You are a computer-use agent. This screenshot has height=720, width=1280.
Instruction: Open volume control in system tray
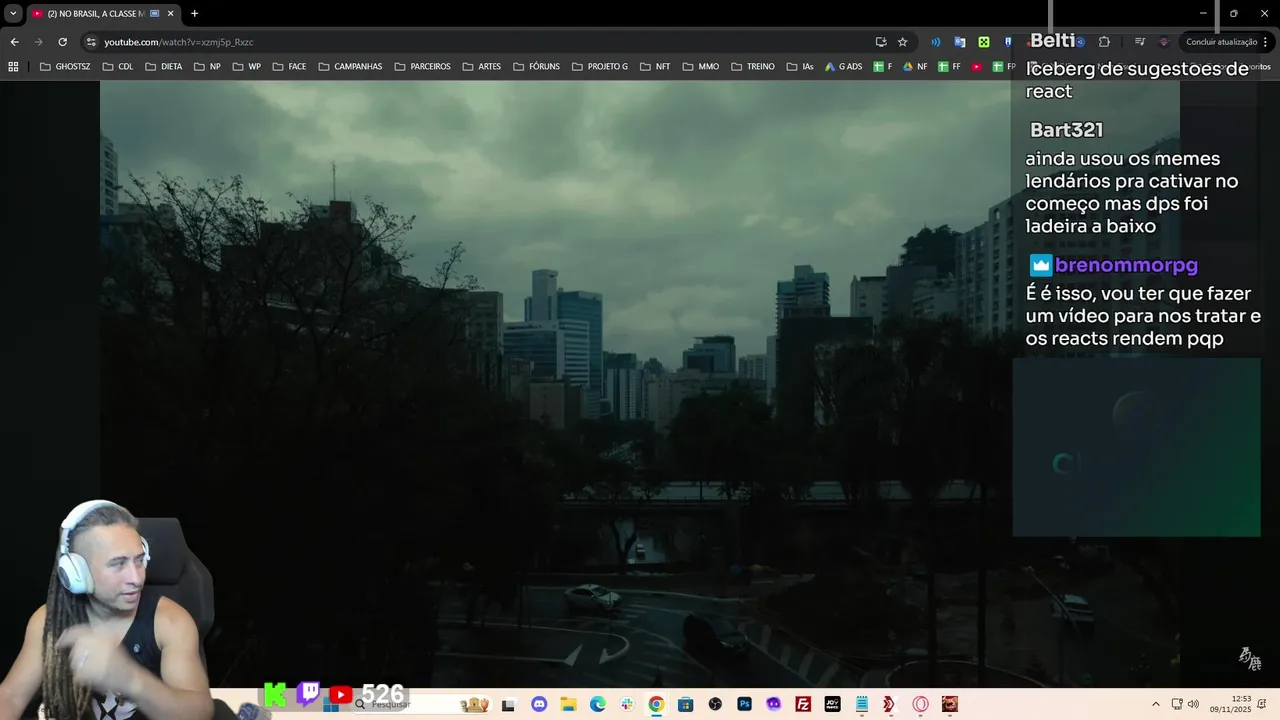[x=1193, y=704]
